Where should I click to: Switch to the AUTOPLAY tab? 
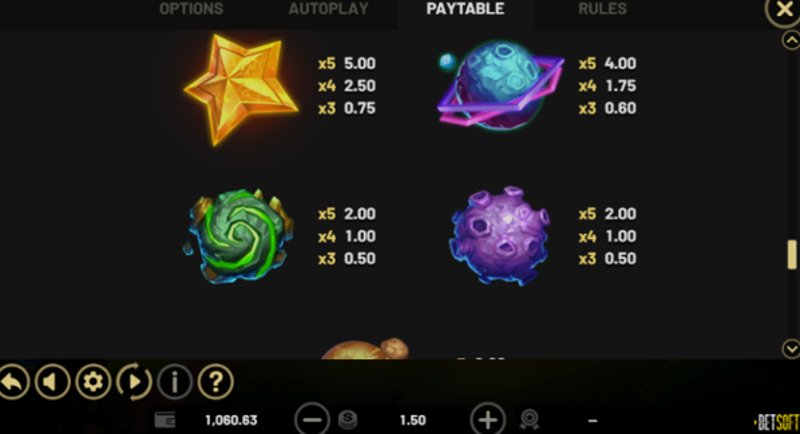pyautogui.click(x=329, y=9)
